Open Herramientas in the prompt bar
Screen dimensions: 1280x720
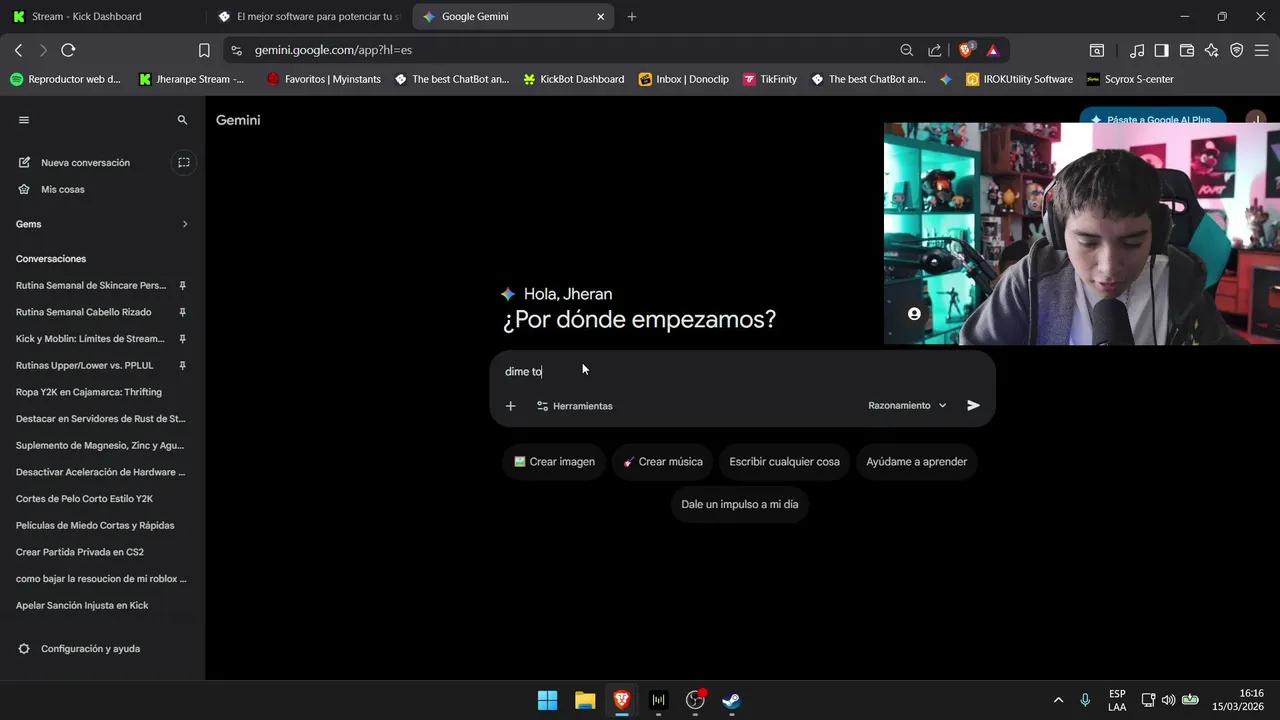click(575, 406)
